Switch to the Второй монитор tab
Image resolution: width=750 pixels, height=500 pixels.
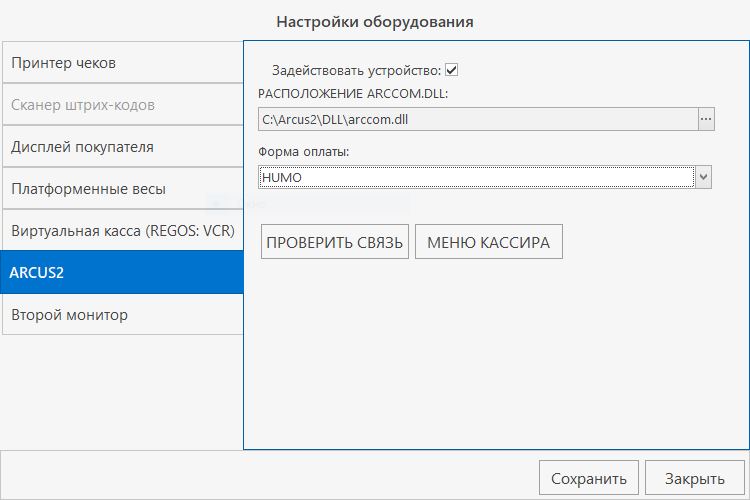point(122,315)
